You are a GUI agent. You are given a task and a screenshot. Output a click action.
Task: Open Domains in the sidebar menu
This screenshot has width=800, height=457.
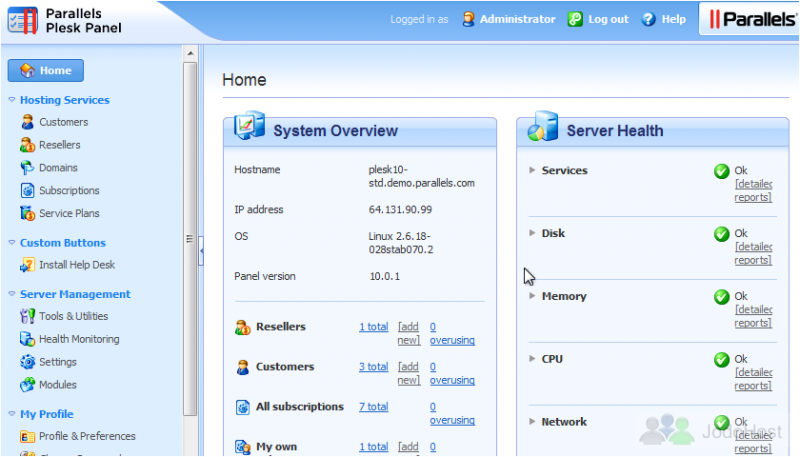58,167
